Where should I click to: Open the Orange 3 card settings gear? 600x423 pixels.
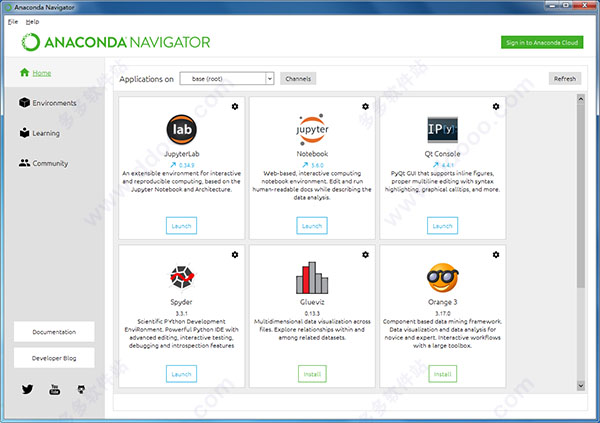[x=496, y=255]
